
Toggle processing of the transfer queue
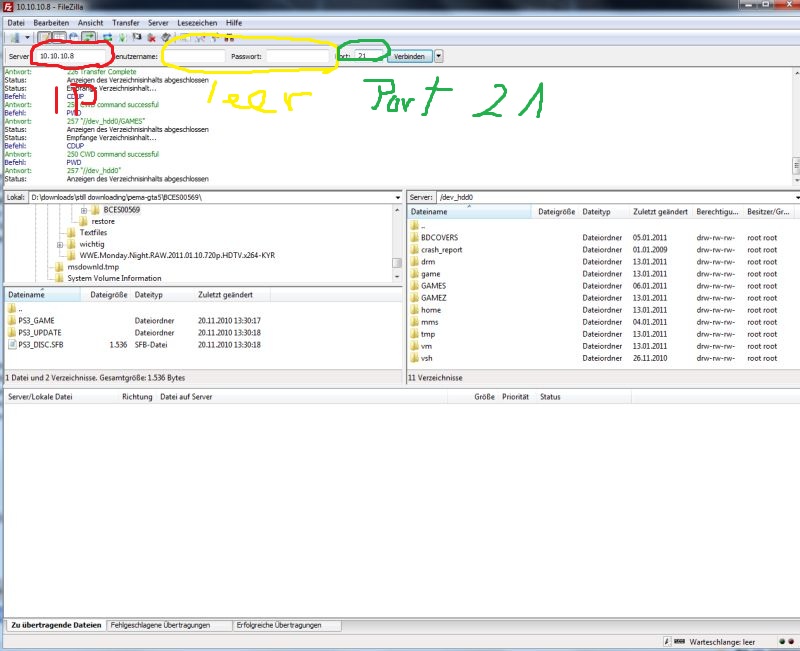point(121,38)
